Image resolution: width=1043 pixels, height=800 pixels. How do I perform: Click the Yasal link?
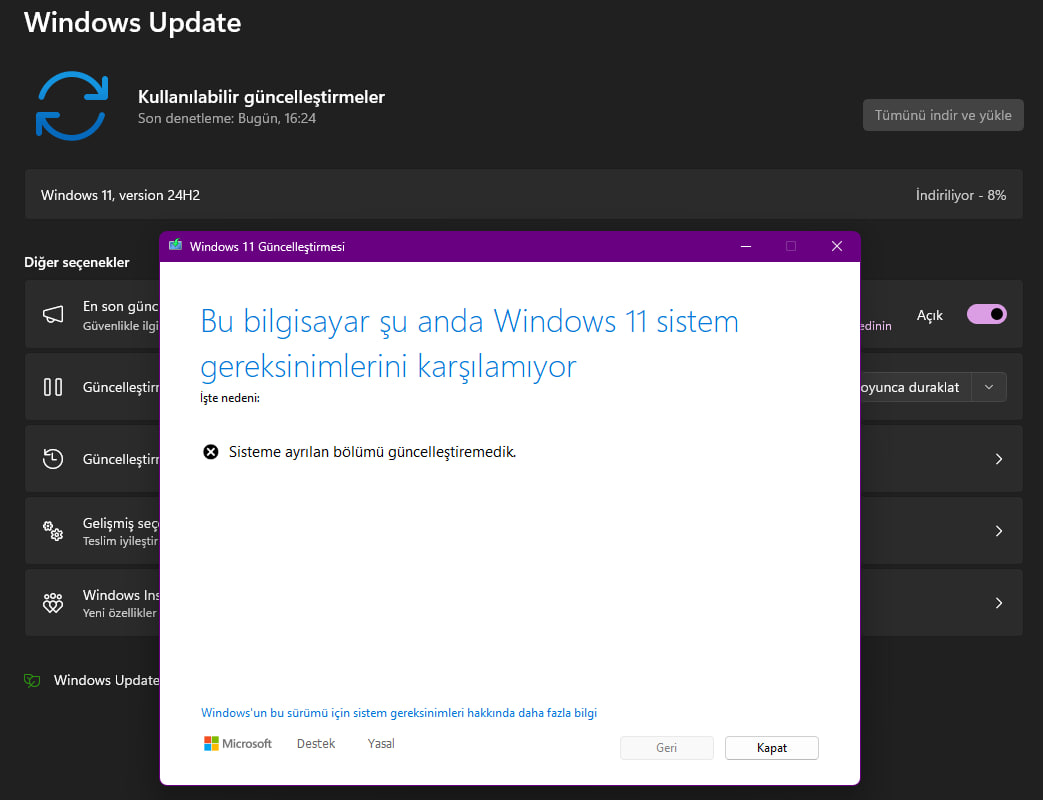tap(381, 743)
